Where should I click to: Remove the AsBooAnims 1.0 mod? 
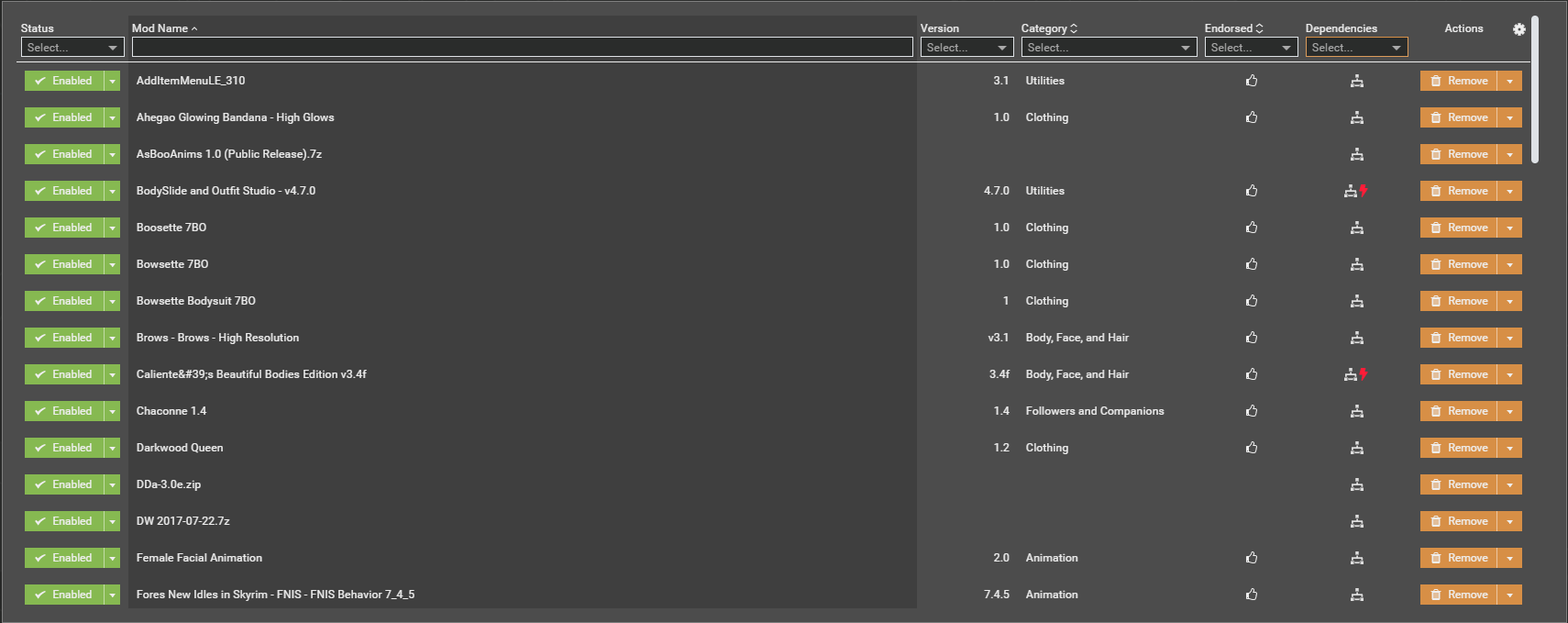tap(1459, 154)
